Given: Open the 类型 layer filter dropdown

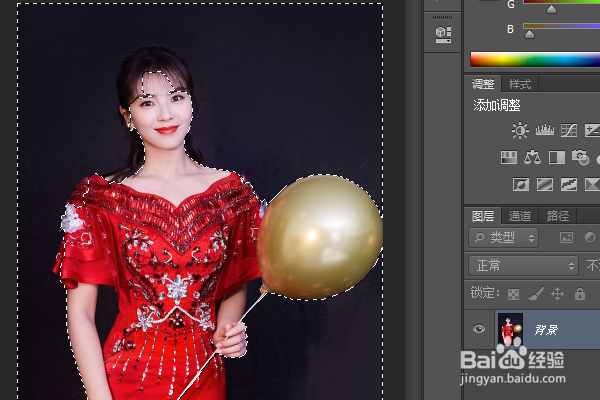Looking at the screenshot, I should tap(503, 238).
